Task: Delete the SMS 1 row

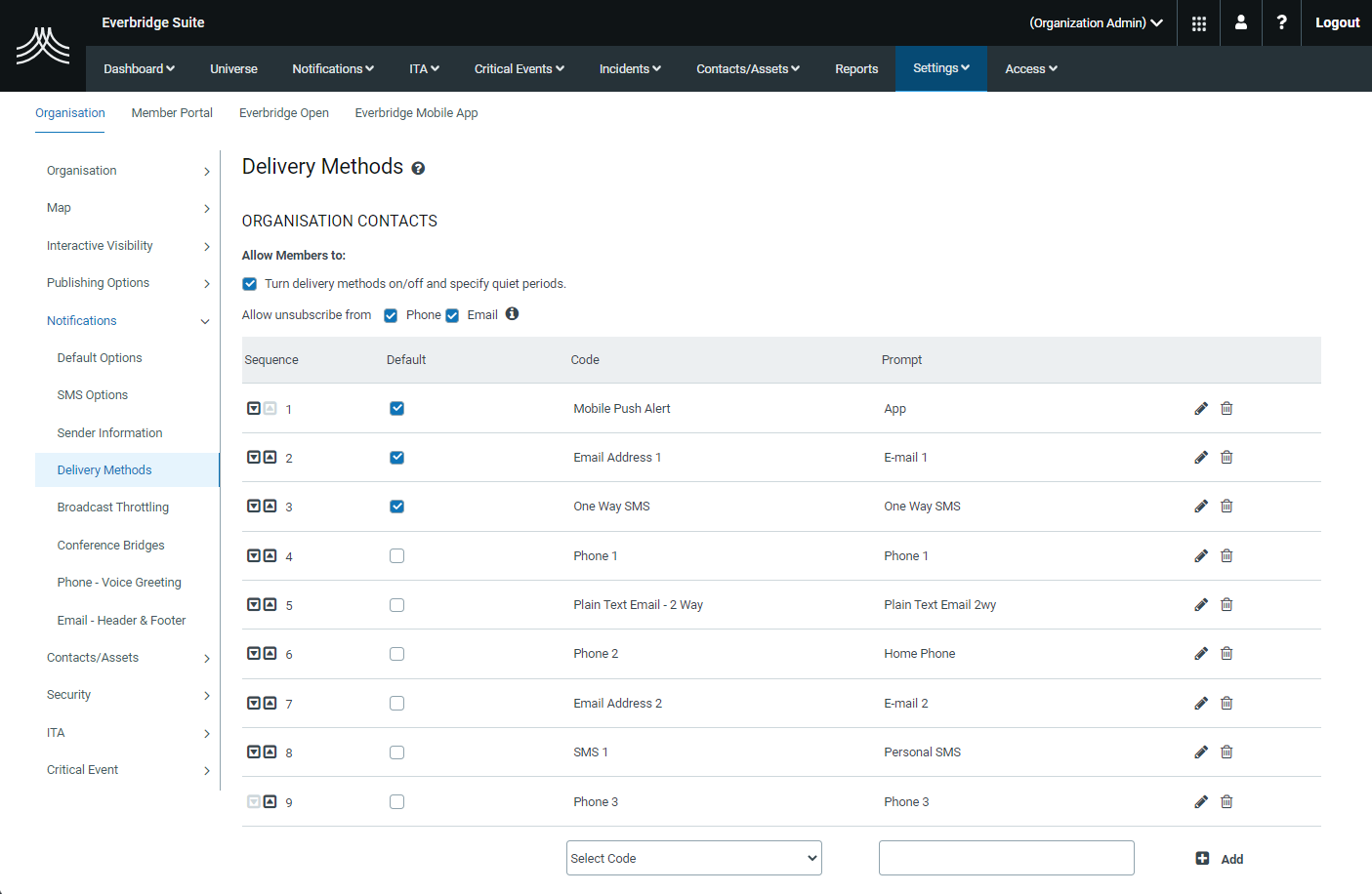Action: point(1226,752)
